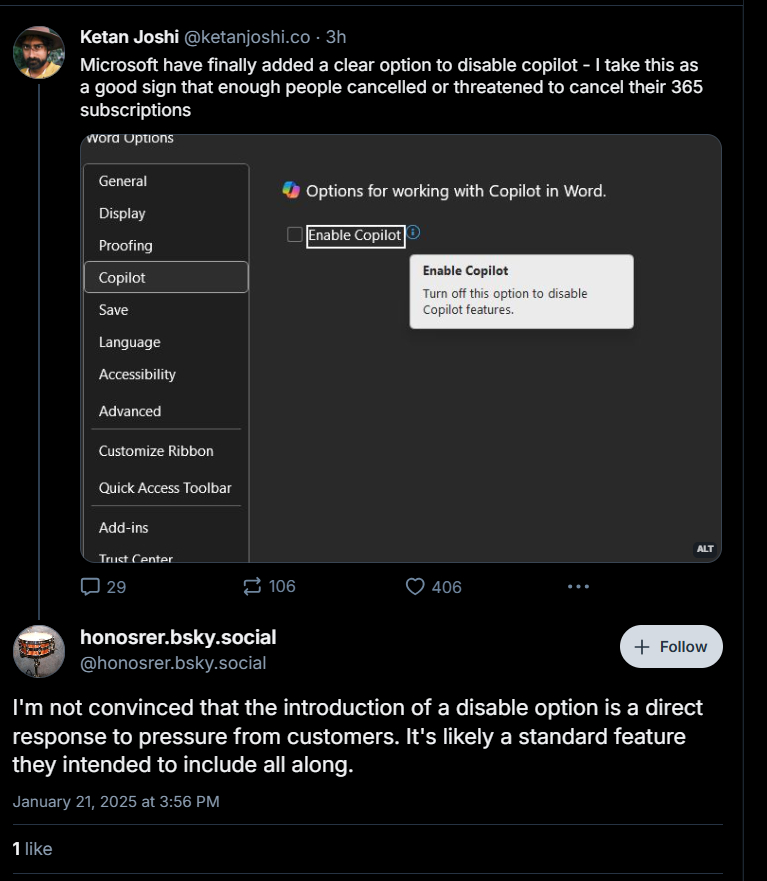Select the Advanced options category
Screen dimensions: 767x881
tap(166, 411)
